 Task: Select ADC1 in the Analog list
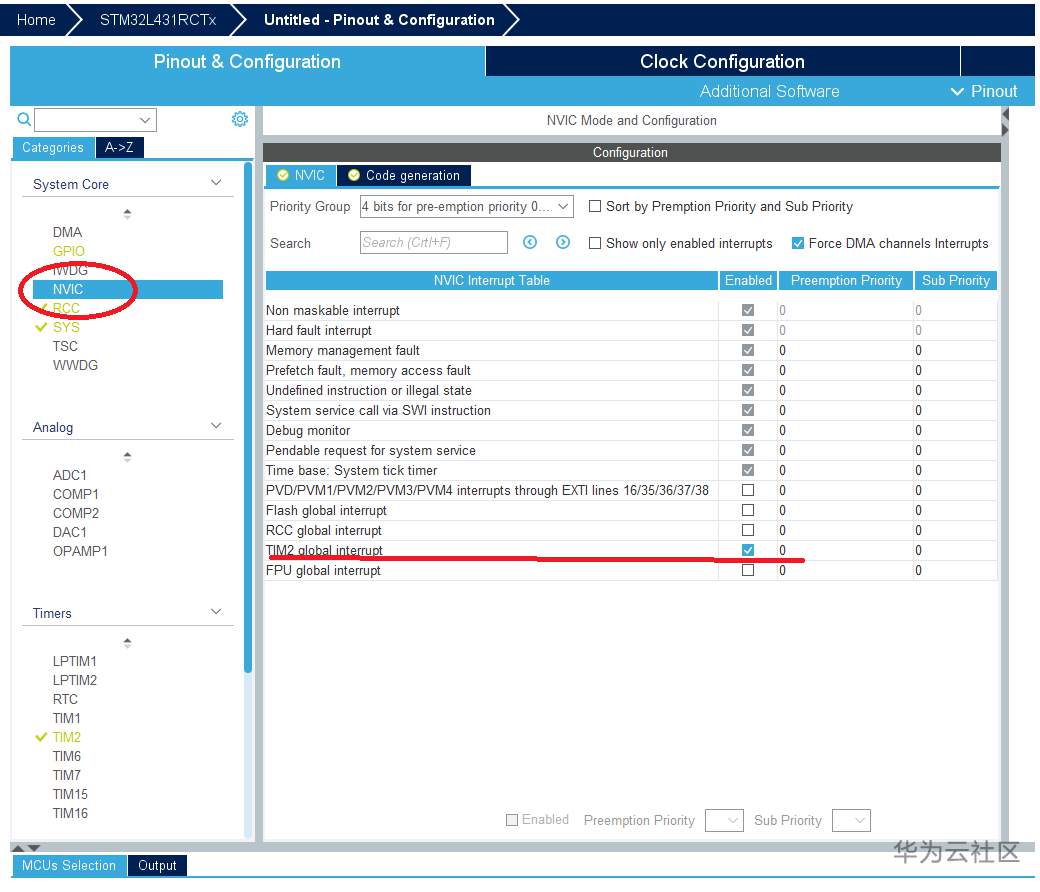(70, 475)
